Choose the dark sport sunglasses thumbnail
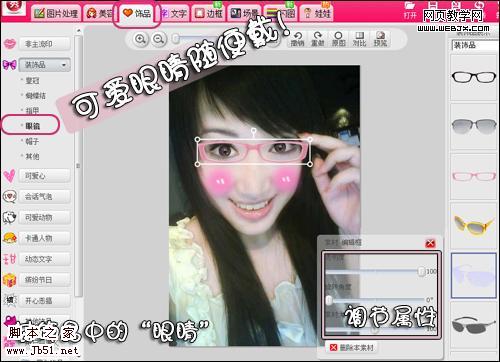Viewport: 500px width, 362px height. pos(474,325)
